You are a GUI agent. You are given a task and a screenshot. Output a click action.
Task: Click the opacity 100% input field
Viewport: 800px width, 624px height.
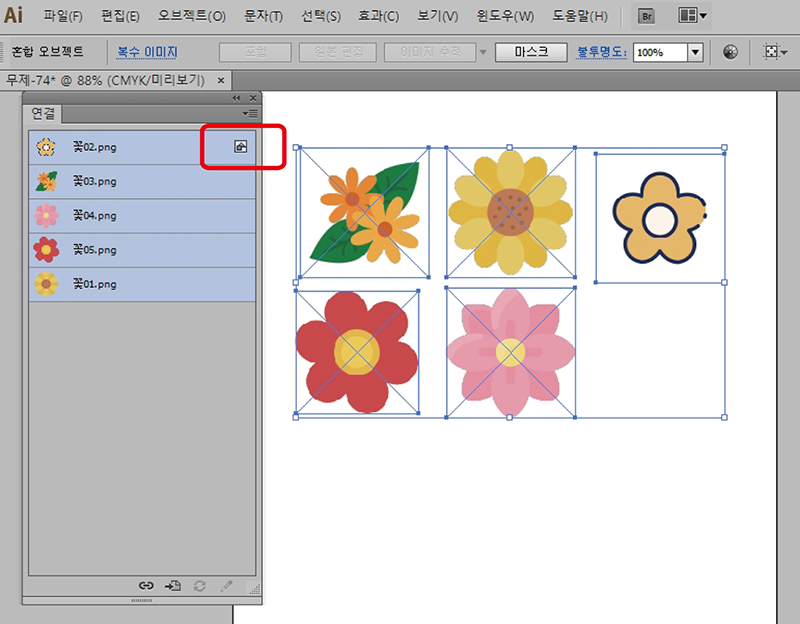(x=661, y=52)
